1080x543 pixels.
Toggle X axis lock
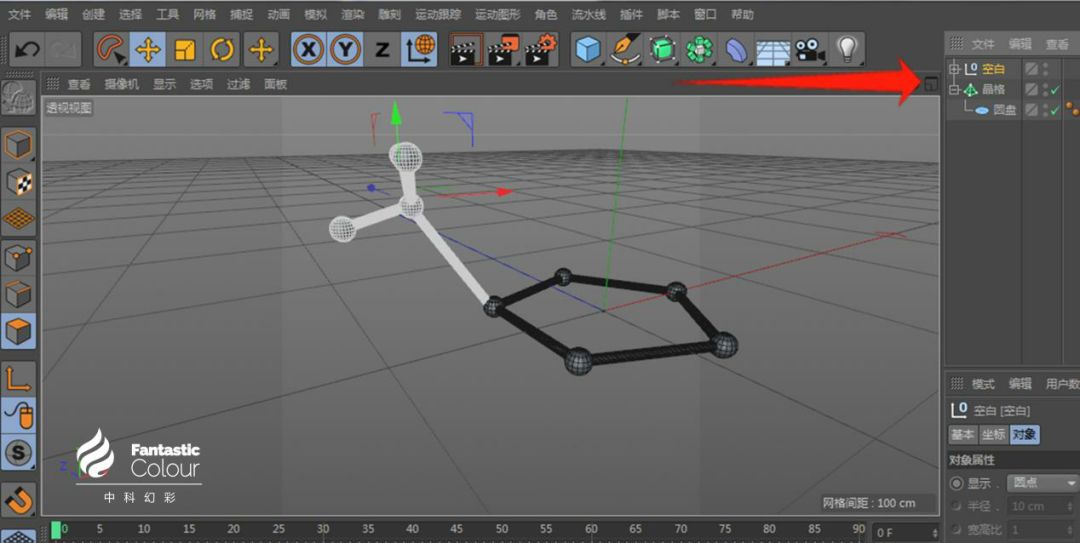[309, 50]
